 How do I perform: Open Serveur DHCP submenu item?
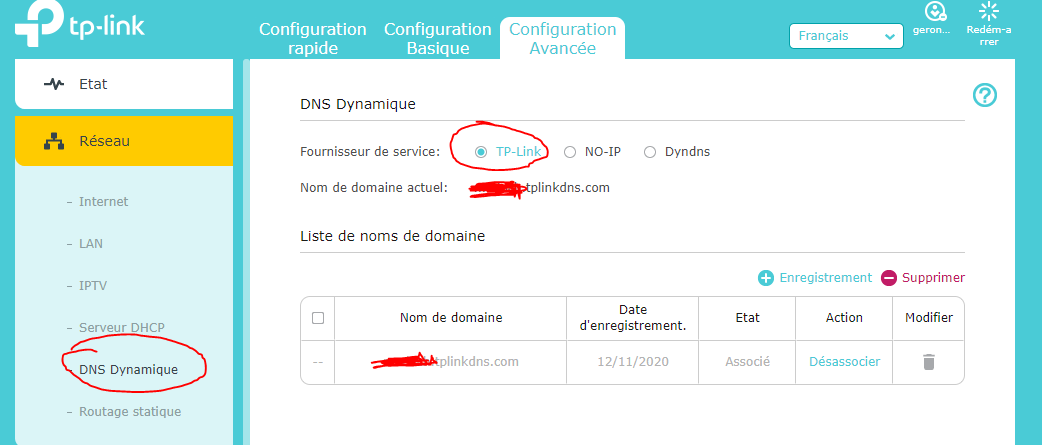122,327
